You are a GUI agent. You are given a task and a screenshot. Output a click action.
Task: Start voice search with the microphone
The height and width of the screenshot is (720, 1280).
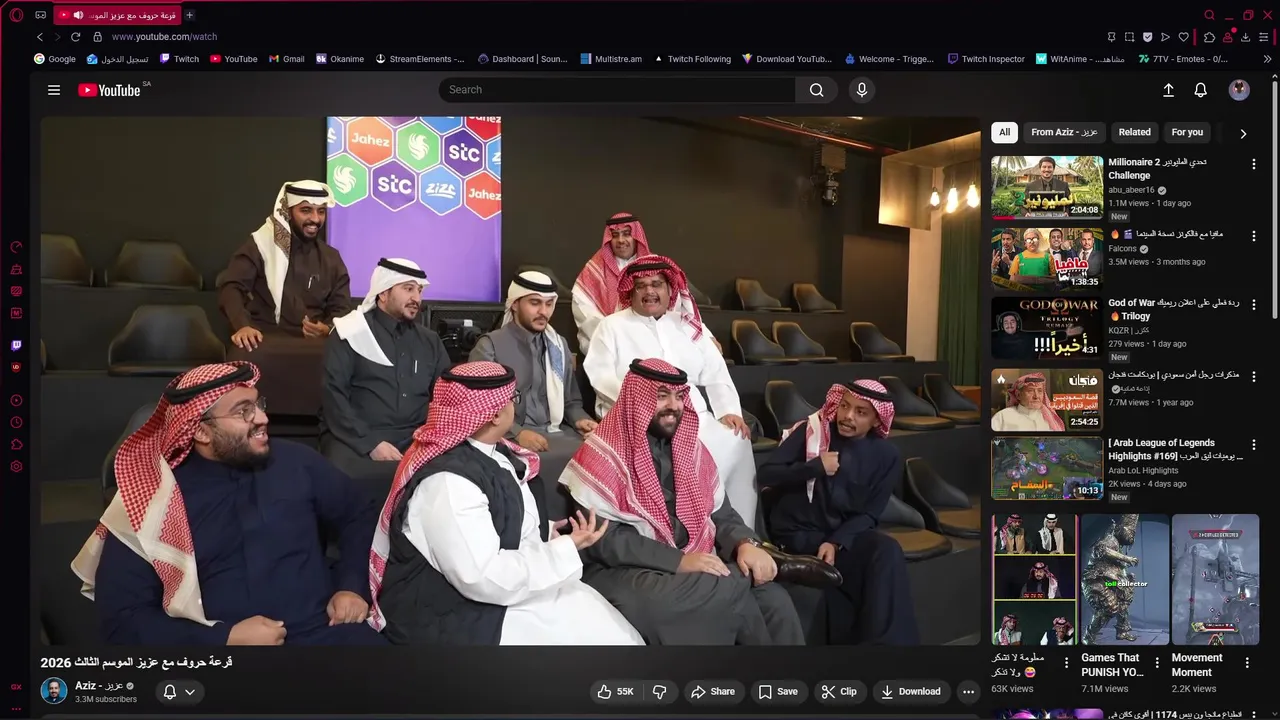click(862, 90)
